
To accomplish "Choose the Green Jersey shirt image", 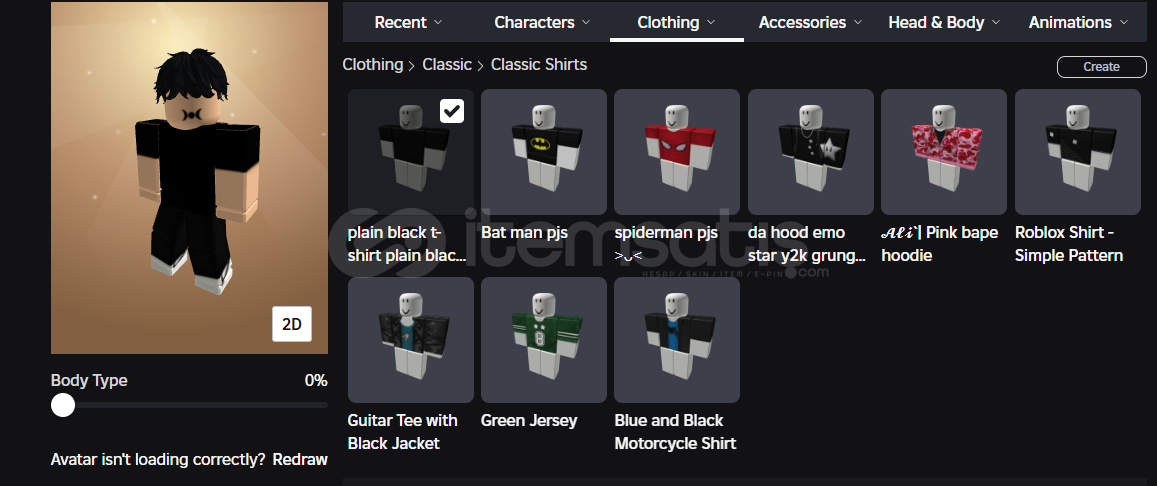I will pyautogui.click(x=544, y=340).
